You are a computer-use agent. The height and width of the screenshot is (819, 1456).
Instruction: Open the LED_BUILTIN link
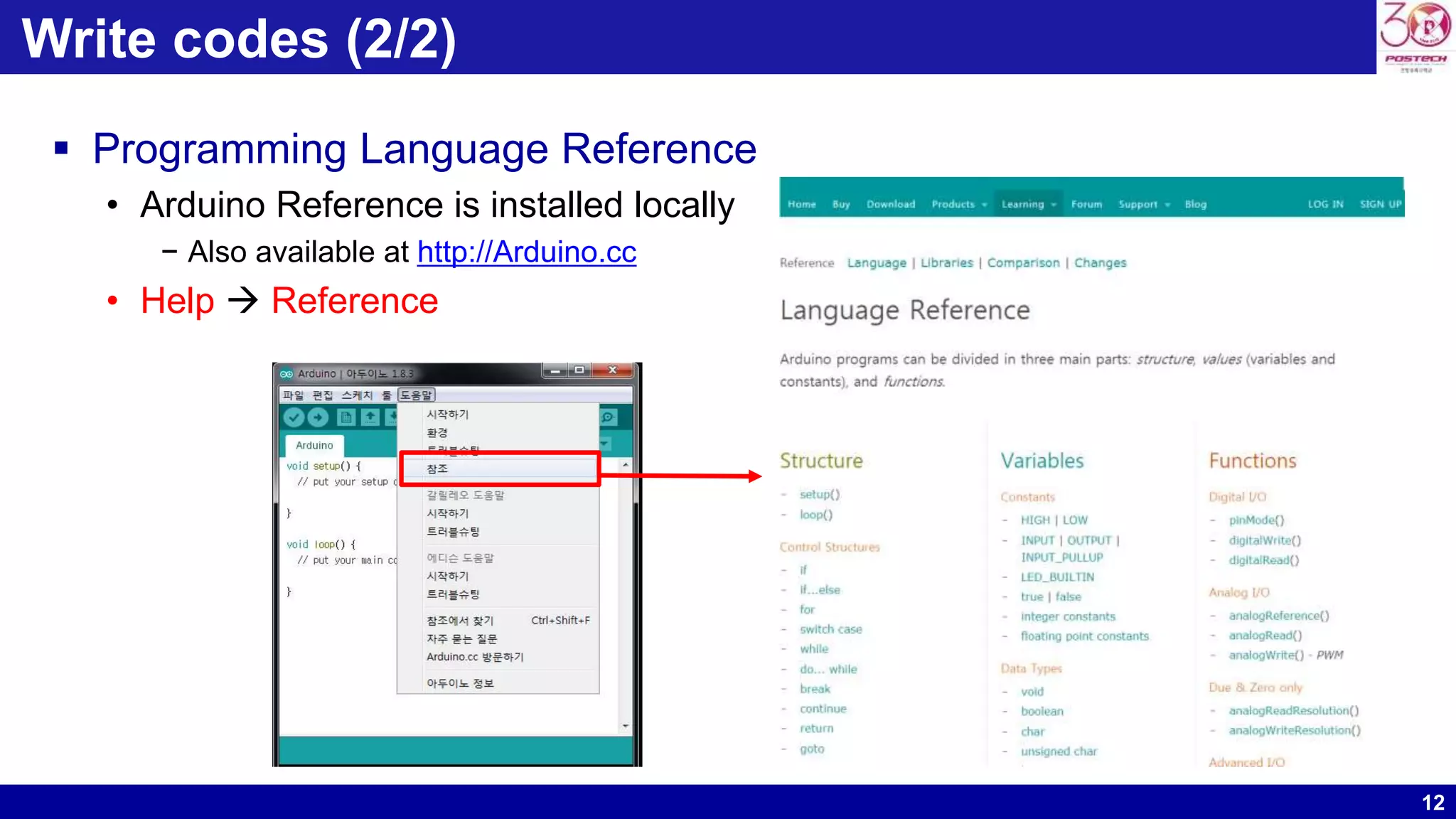click(x=1058, y=577)
